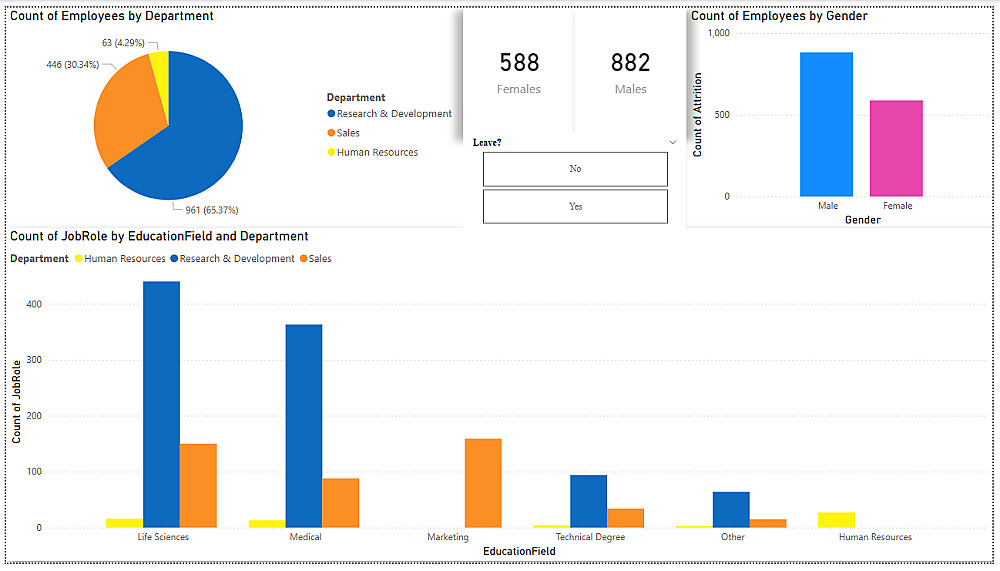Click the Marketing Sales orange bar
Screen dimensions: 1000x571
click(483, 483)
